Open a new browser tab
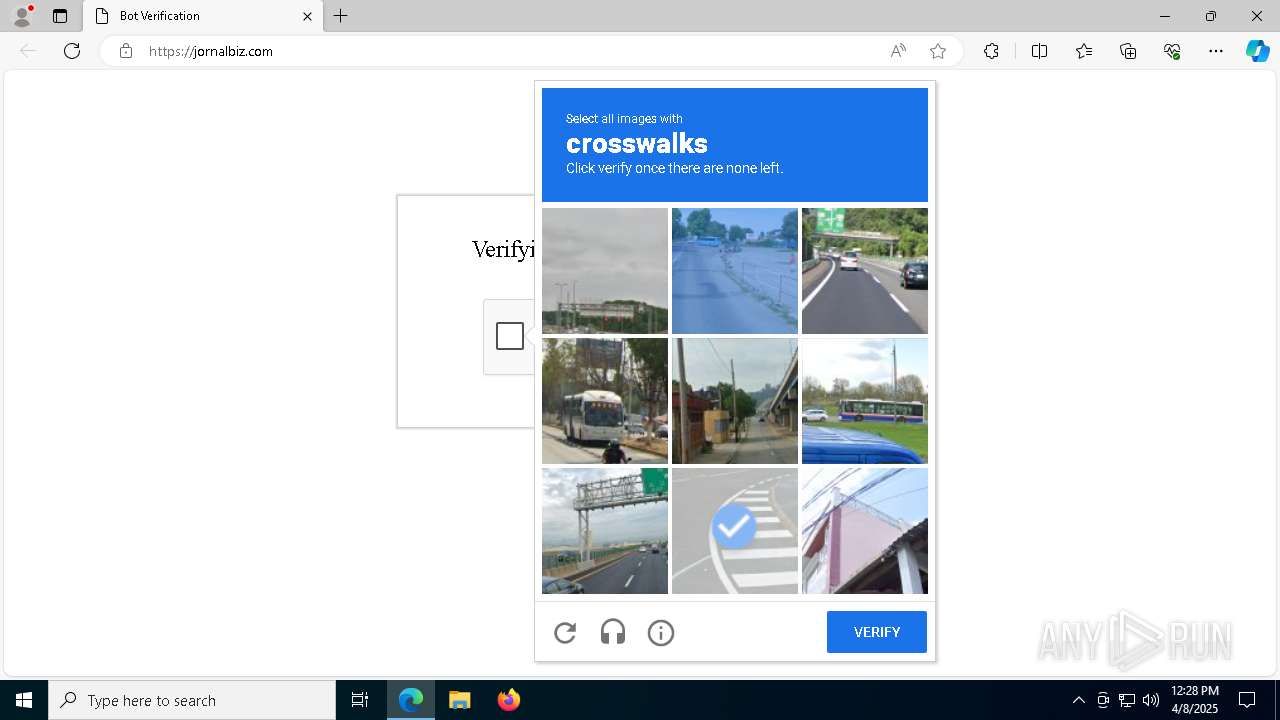Image resolution: width=1280 pixels, height=720 pixels. tap(341, 16)
